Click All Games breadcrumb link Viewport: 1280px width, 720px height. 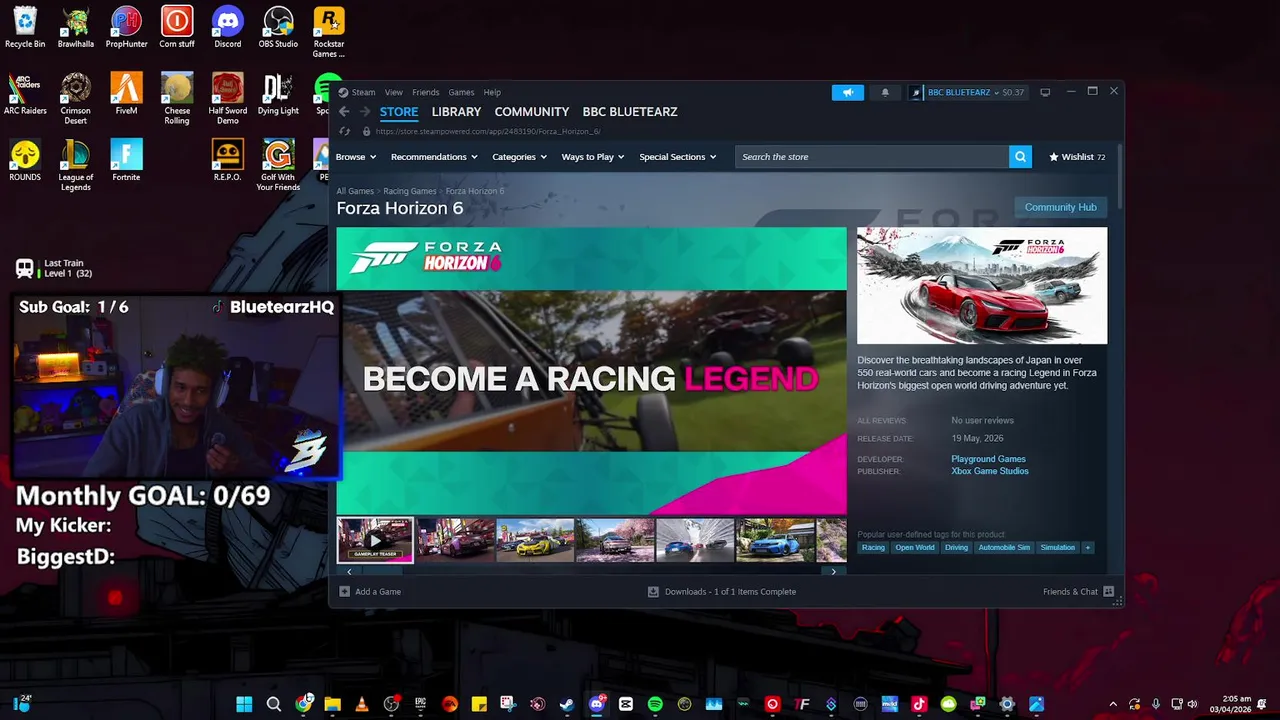coord(355,191)
